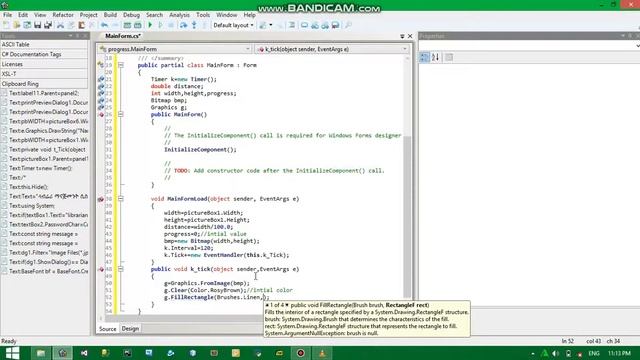Click the ENG language indicator in tray
Image resolution: width=640 pixels, height=360 pixels.
[594, 353]
